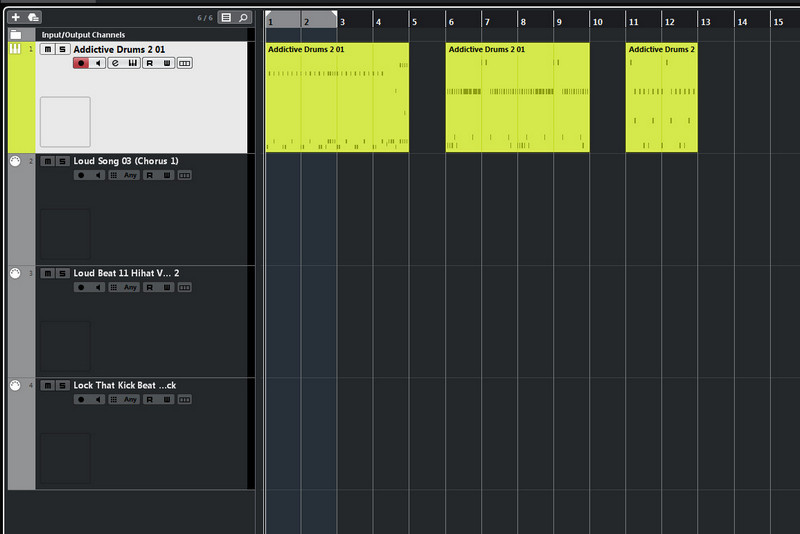Click the Add Track plus icon
The height and width of the screenshot is (534, 800).
[x=15, y=17]
